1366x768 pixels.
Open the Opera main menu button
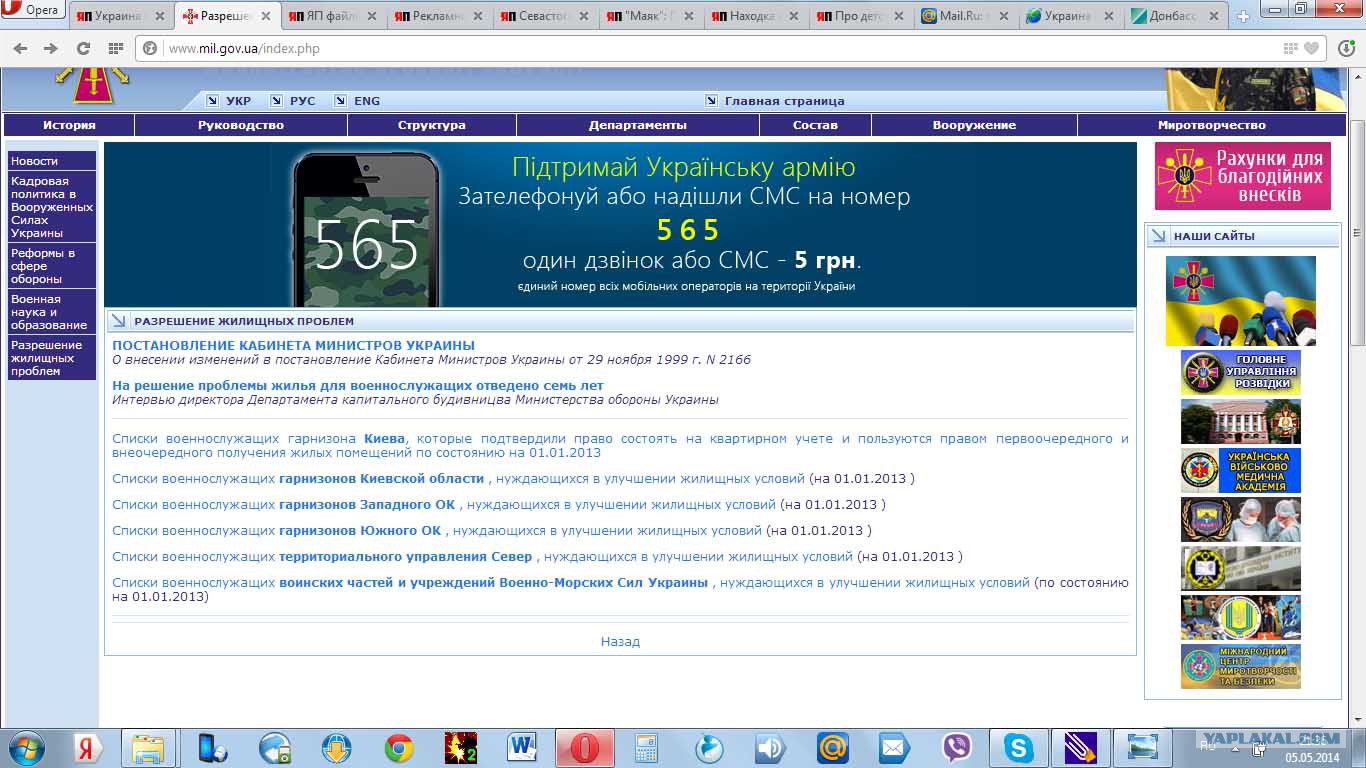click(33, 11)
